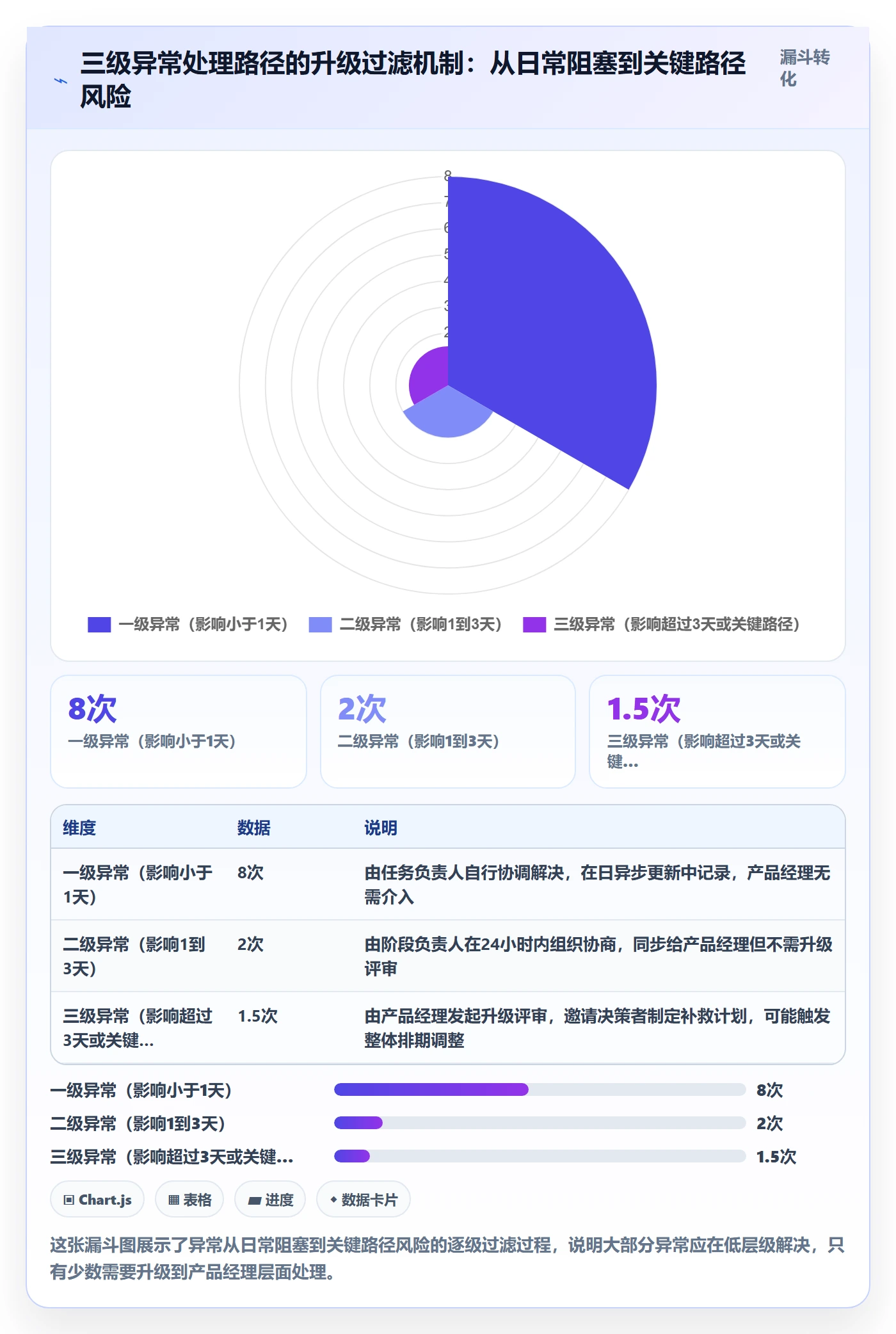This screenshot has height=1334, width=896.
Task: Click the 三级异常 progress bar
Action: click(540, 1156)
